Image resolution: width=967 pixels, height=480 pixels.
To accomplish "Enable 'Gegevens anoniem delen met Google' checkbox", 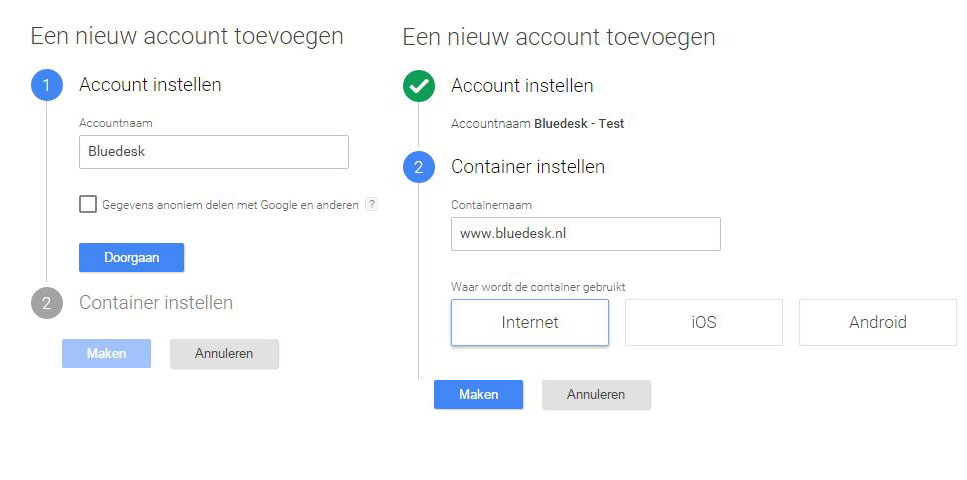I will click(88, 204).
